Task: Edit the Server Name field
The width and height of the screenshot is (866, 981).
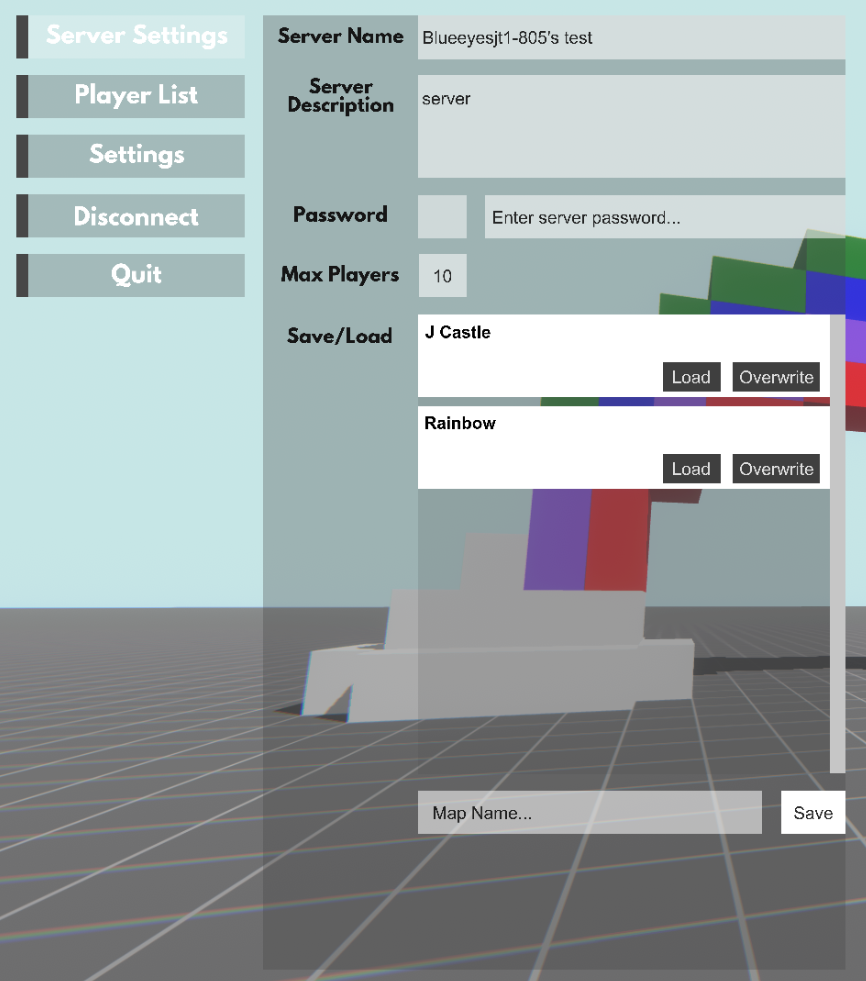Action: pyautogui.click(x=630, y=38)
